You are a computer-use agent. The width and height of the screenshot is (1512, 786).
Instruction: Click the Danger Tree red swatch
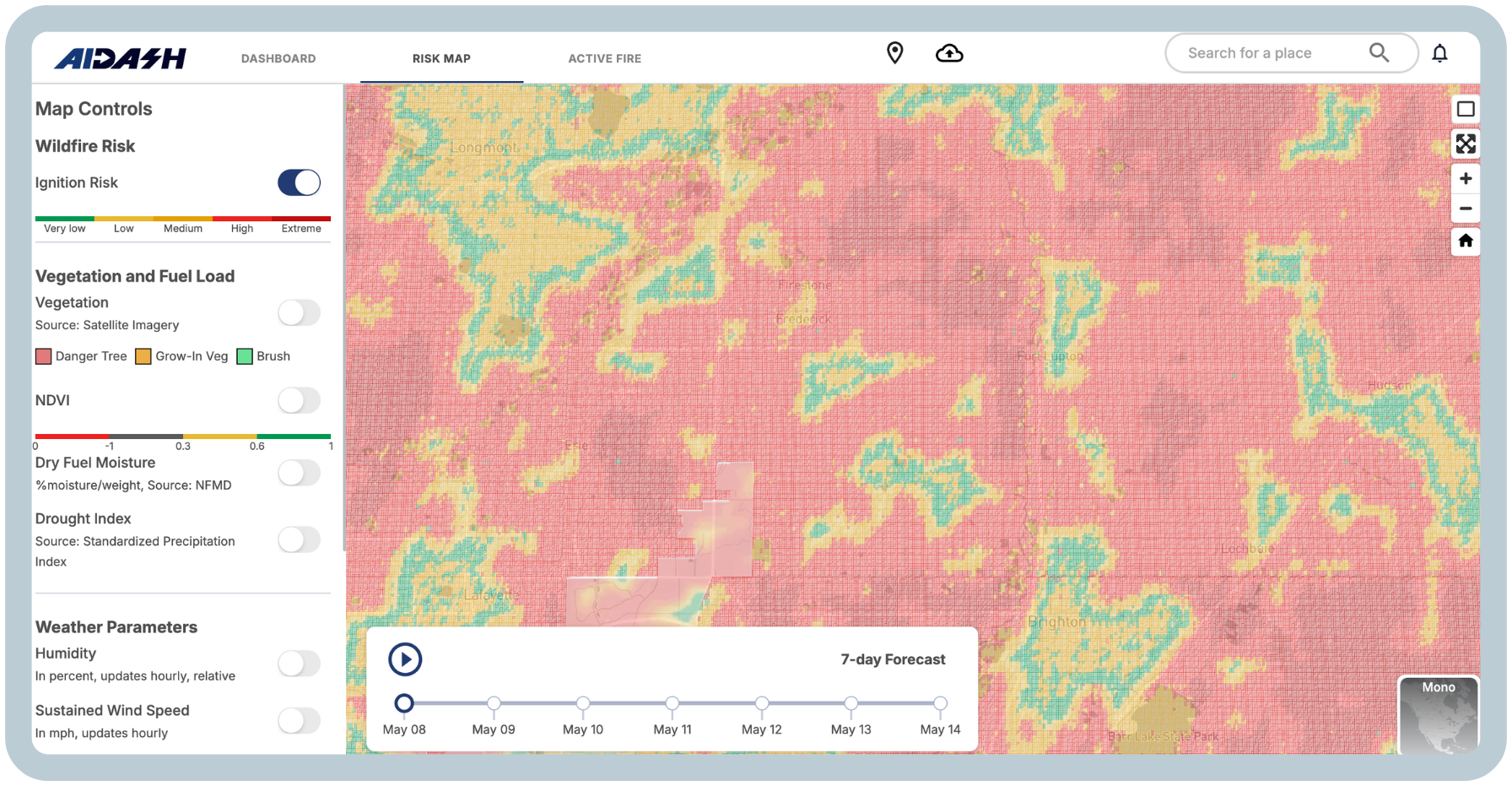click(44, 356)
